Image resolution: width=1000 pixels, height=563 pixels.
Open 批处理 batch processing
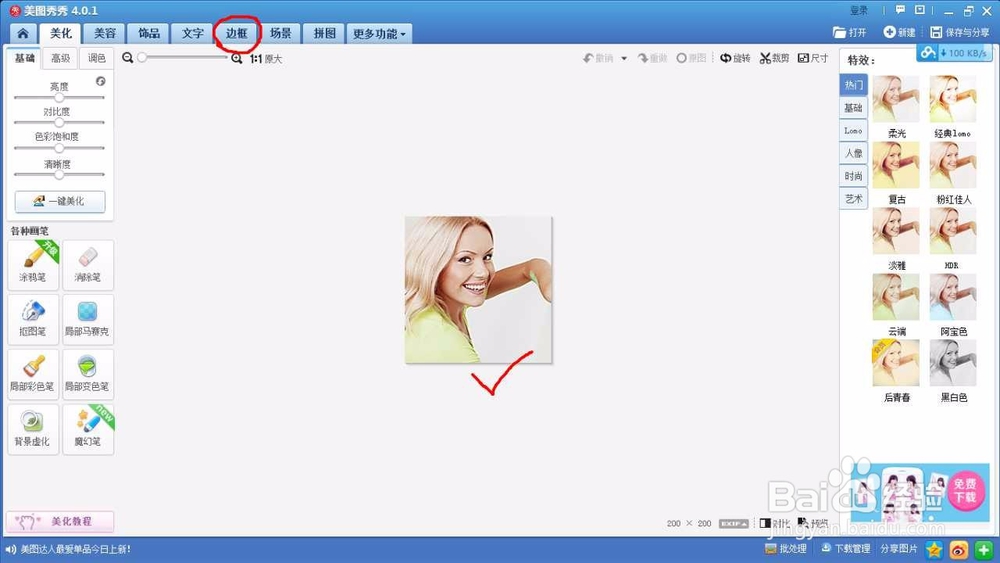pos(786,548)
